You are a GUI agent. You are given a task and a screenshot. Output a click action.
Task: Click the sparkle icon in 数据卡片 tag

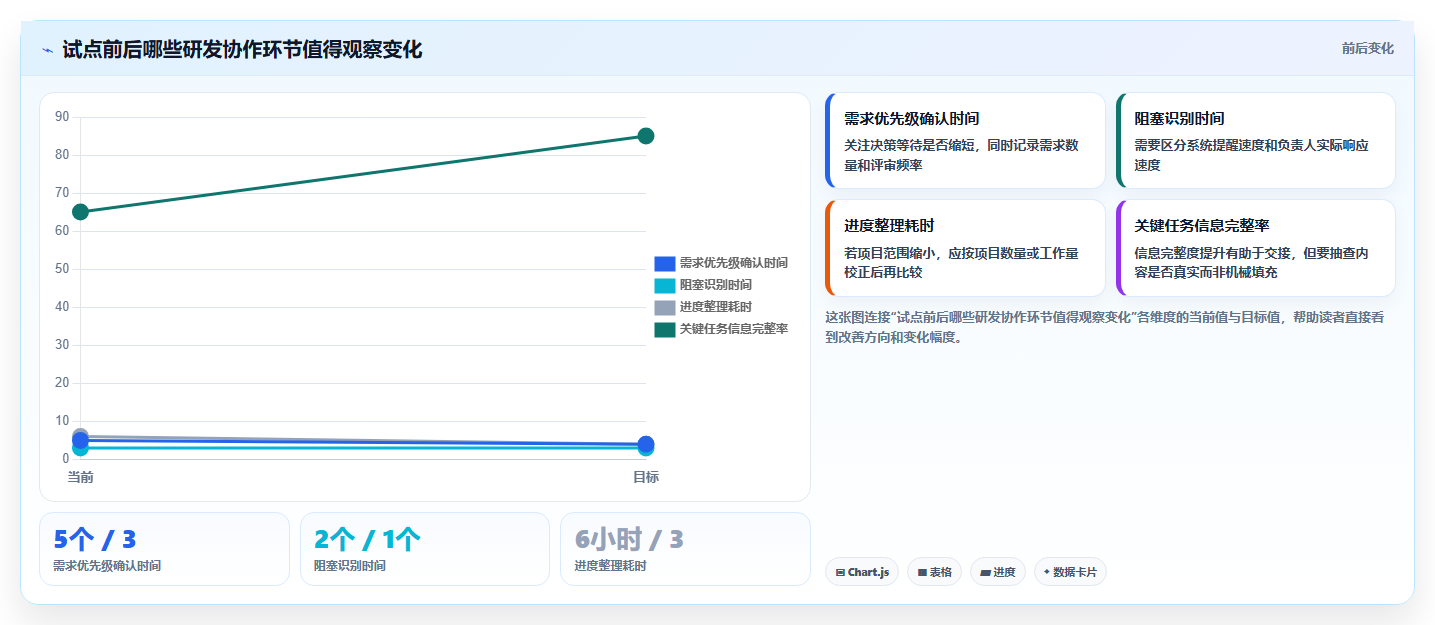point(1047,572)
